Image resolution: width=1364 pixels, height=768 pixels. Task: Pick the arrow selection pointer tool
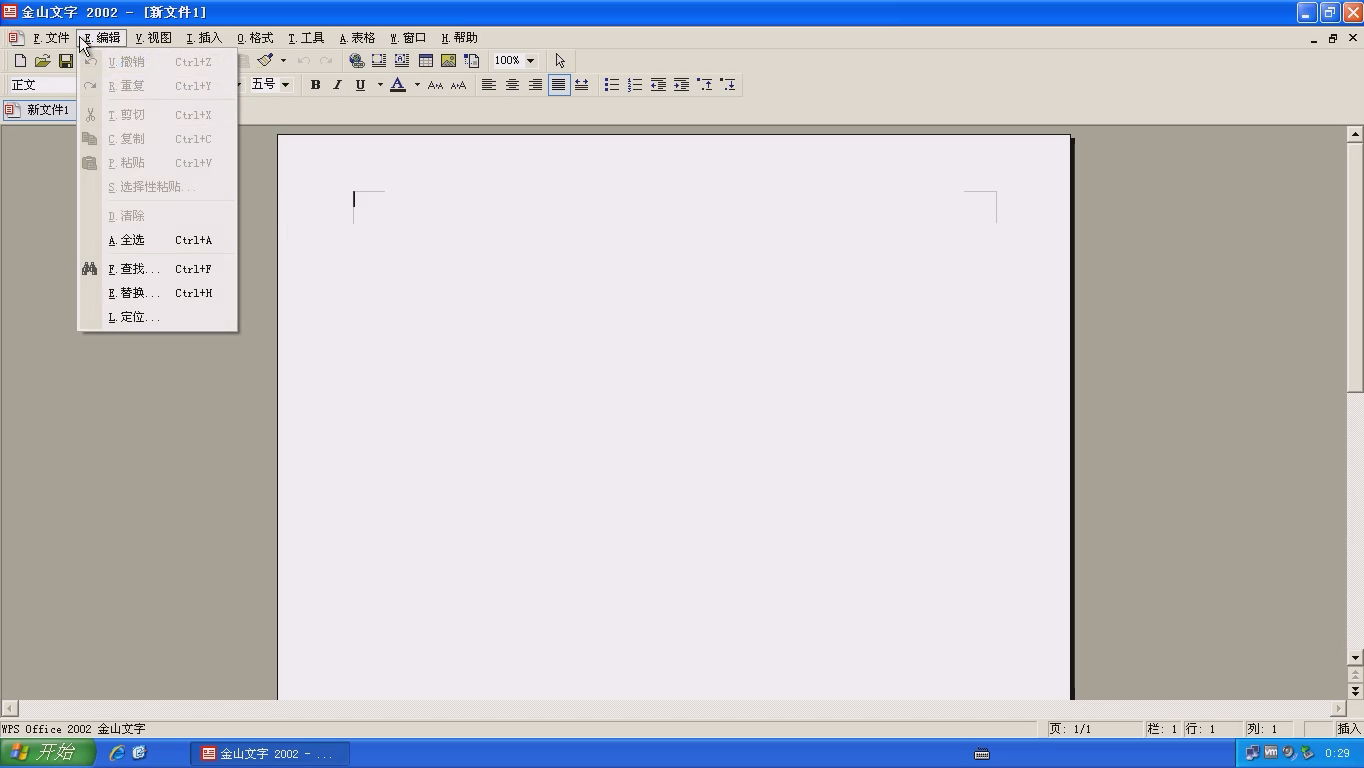click(x=560, y=61)
